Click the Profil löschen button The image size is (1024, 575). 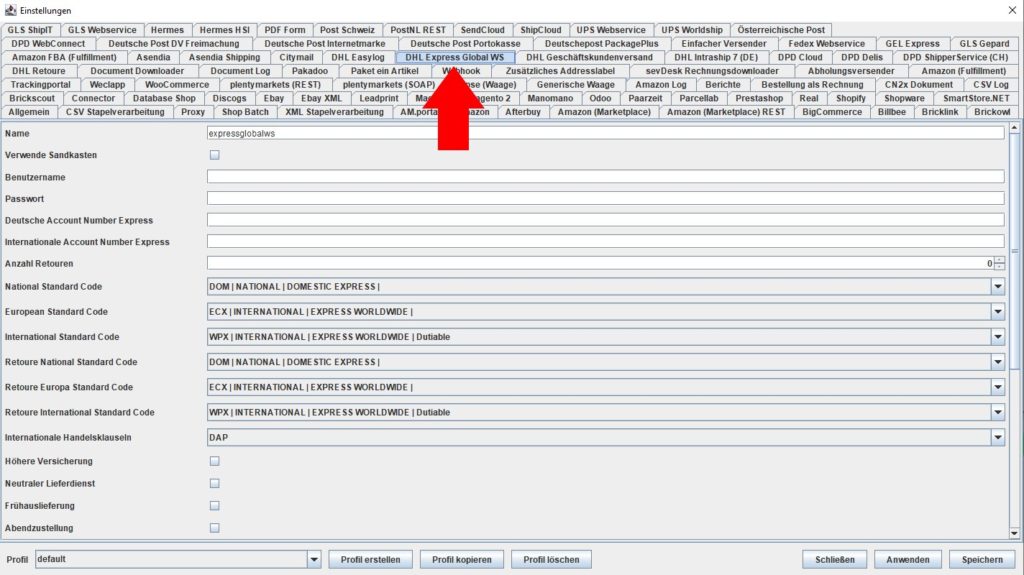click(551, 559)
